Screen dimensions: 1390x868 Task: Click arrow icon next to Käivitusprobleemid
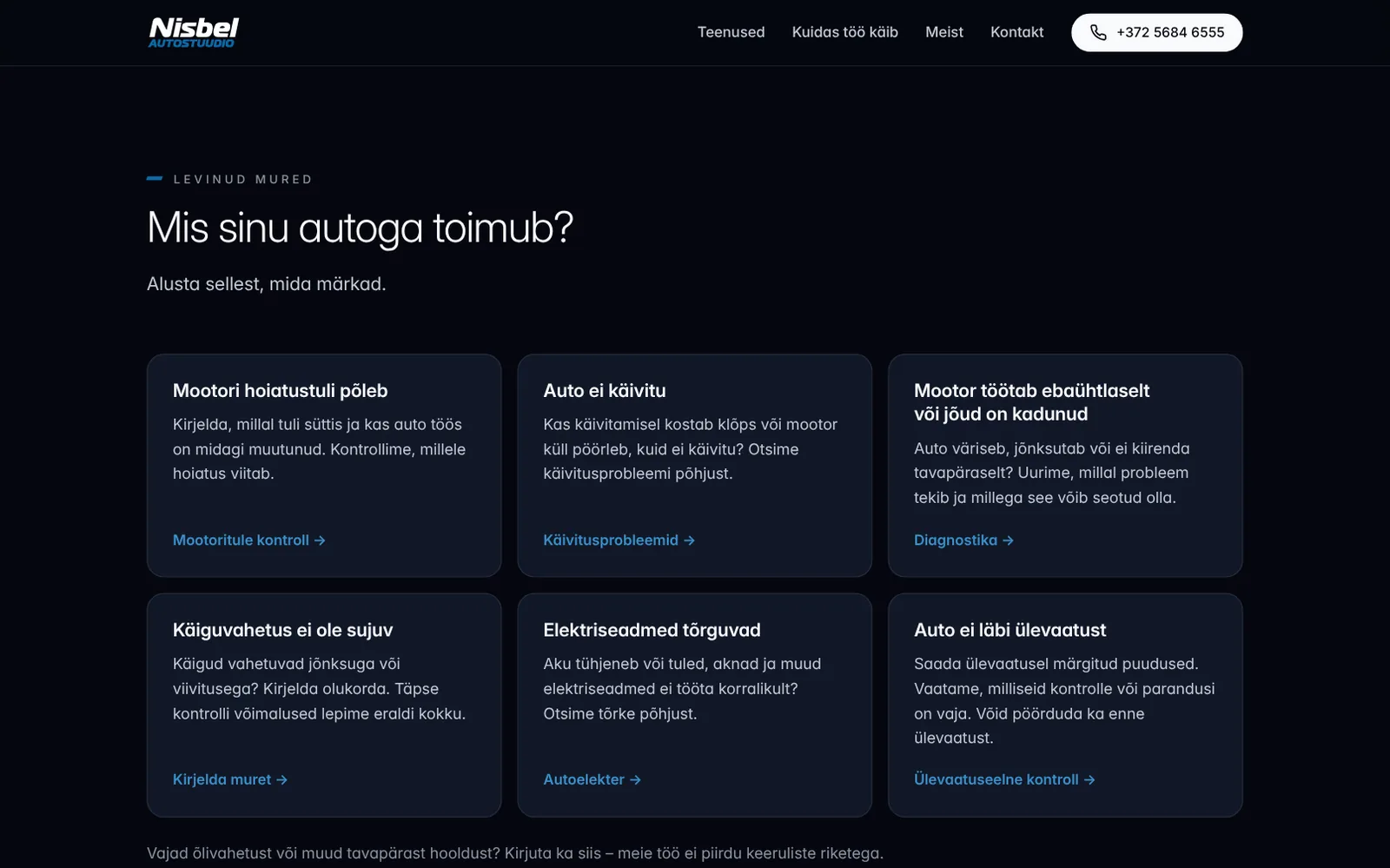(x=689, y=540)
